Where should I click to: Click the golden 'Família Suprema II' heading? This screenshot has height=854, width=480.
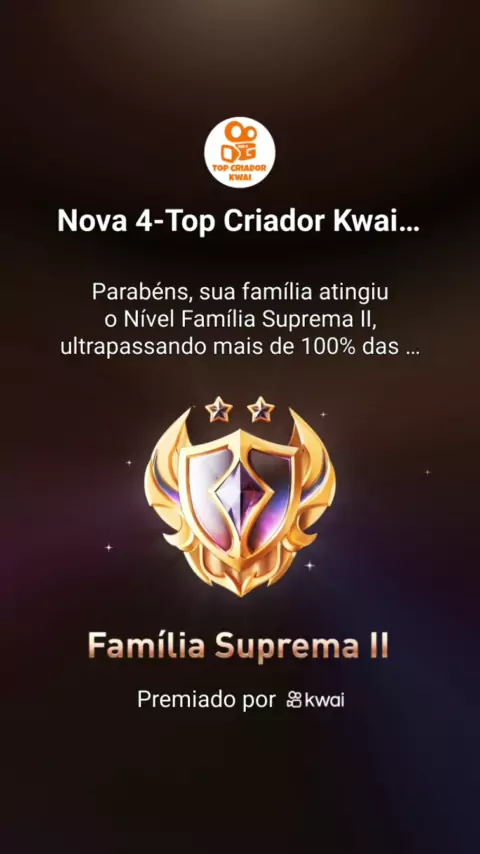pos(238,646)
